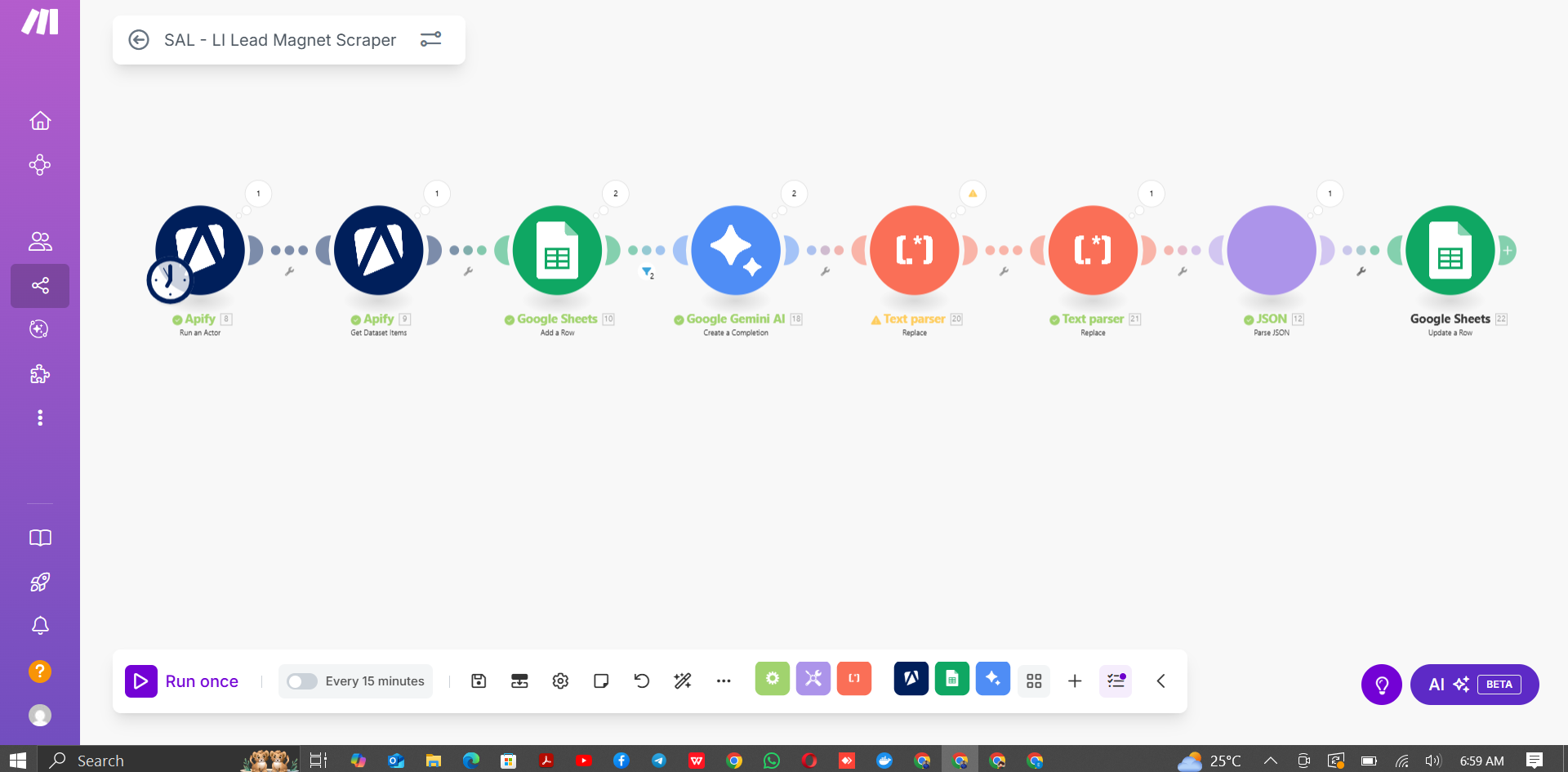Open the Resource hub book icon
This screenshot has height=772, width=1568.
point(40,538)
